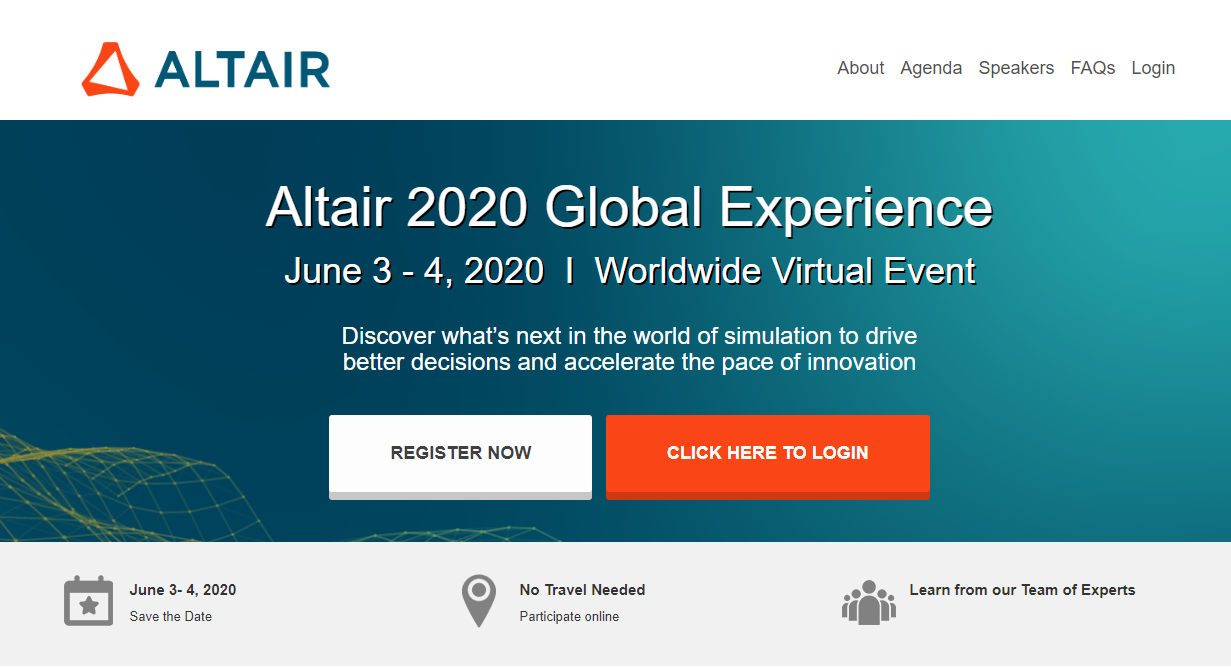Click the Participate online caption

click(x=571, y=616)
